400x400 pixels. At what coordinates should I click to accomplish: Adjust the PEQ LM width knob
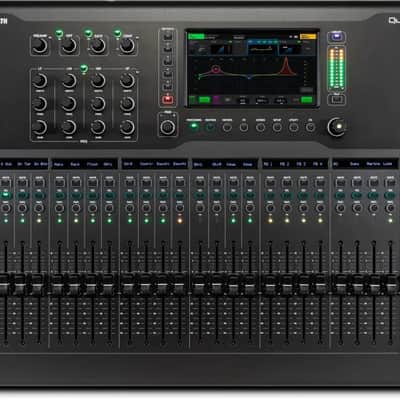69,81
